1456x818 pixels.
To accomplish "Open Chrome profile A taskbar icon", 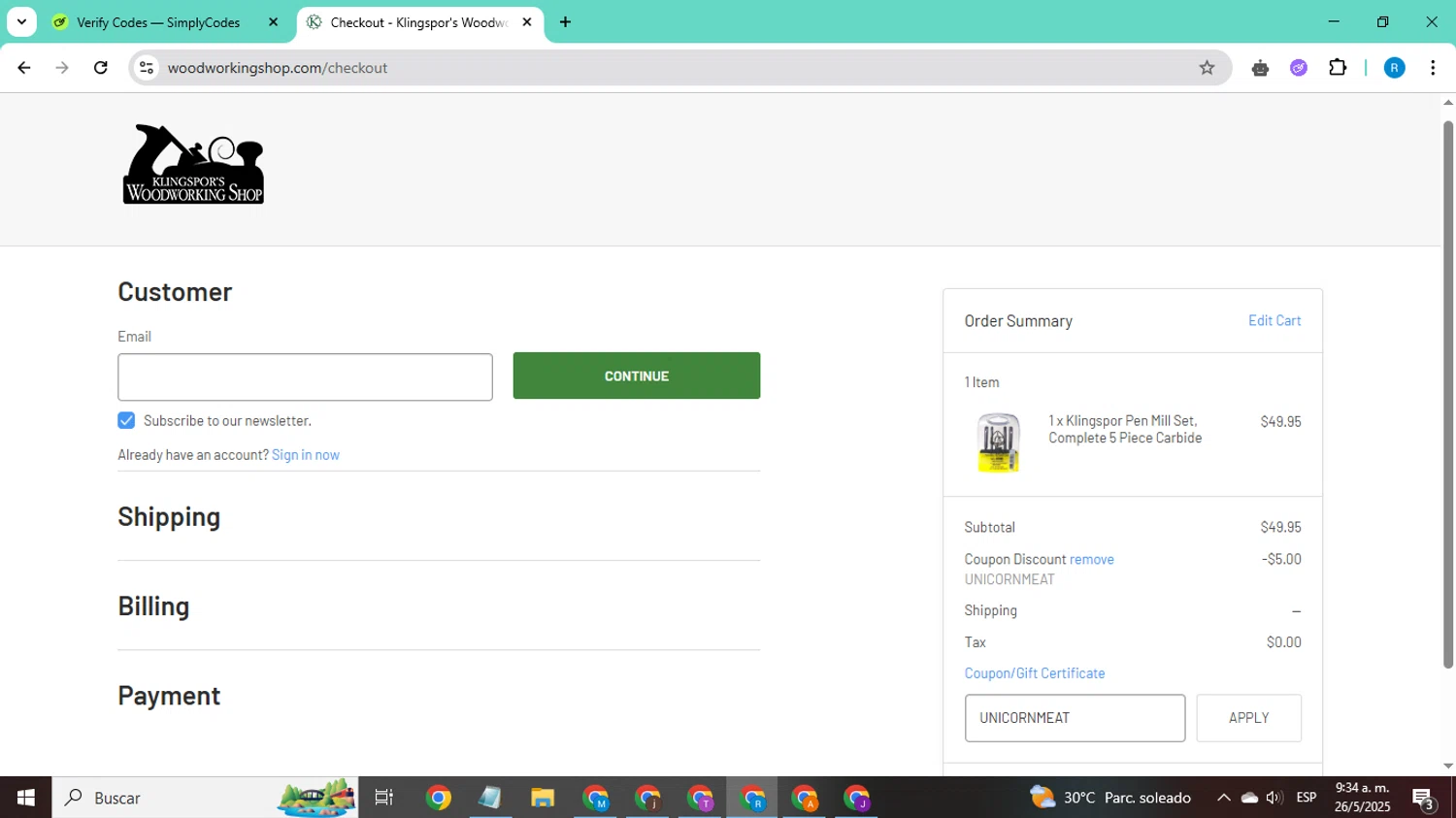I will (805, 798).
